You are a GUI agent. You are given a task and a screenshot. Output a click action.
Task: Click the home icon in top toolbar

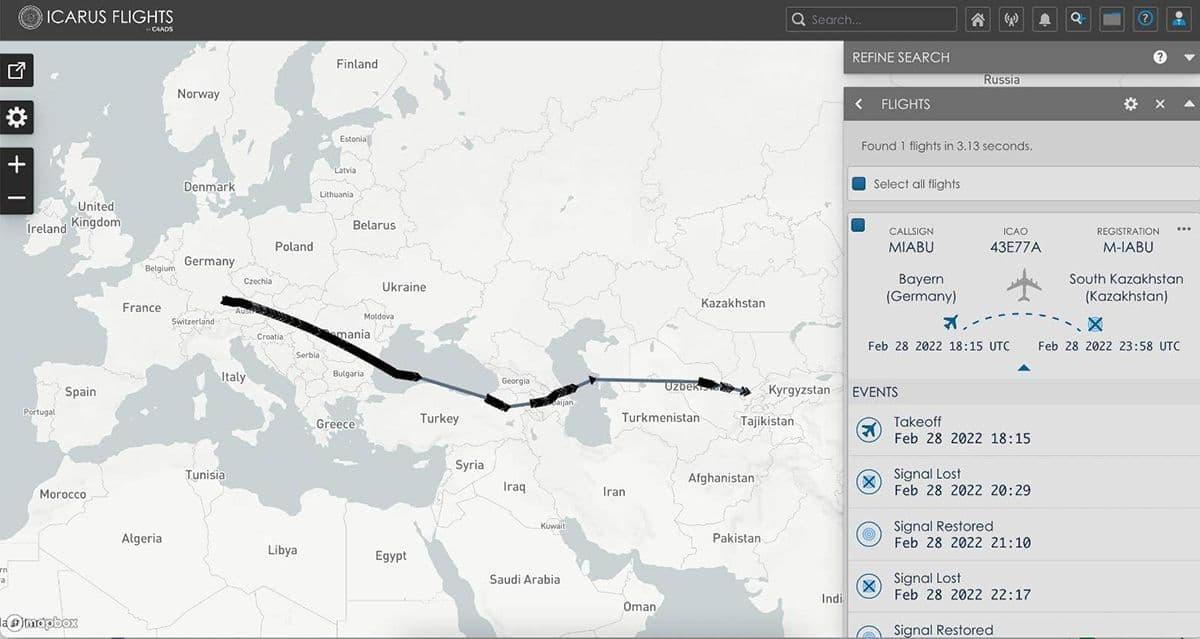pyautogui.click(x=978, y=19)
